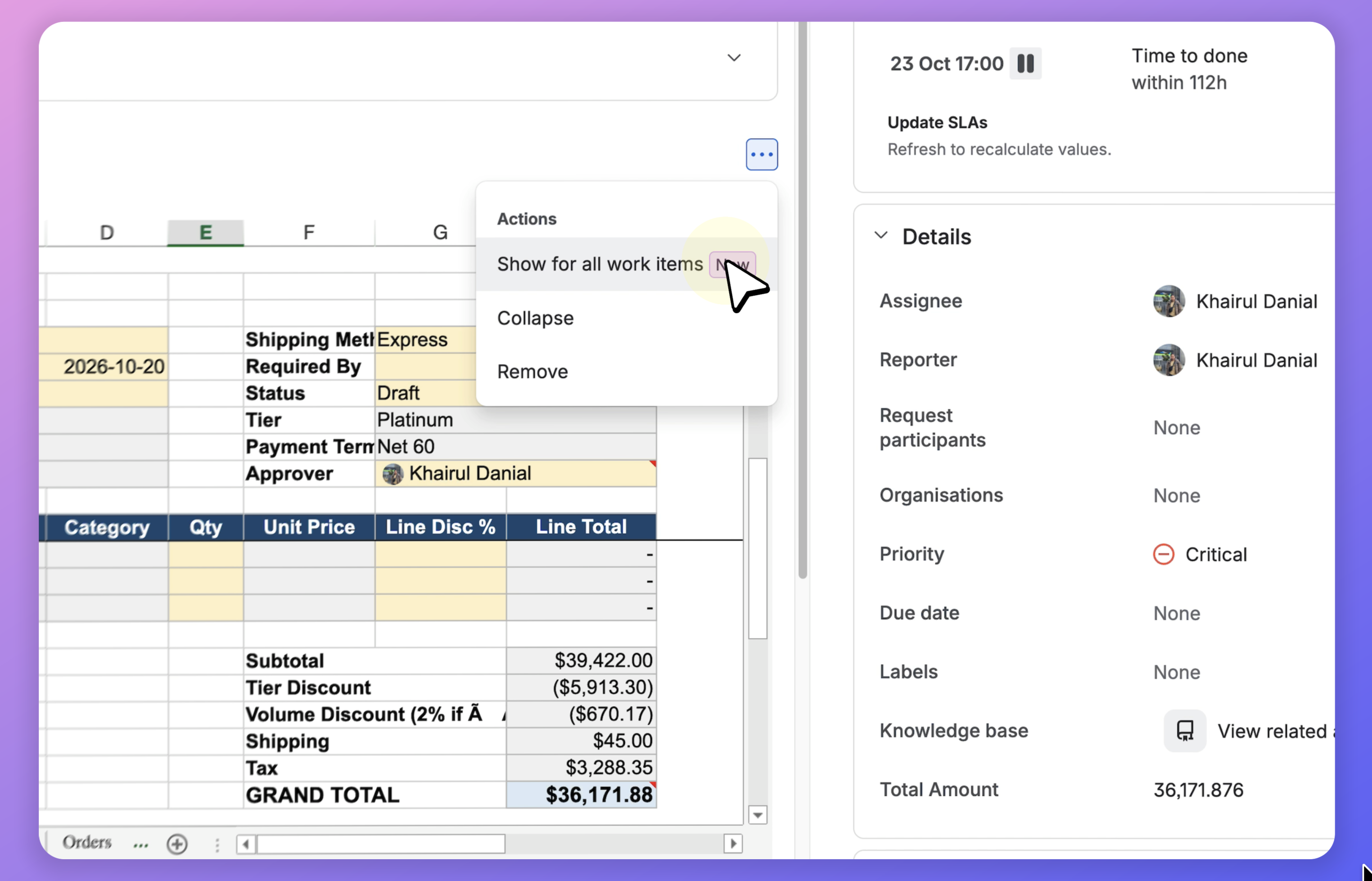Click the main page vertical scrollbar
The image size is (1372, 881).
(803, 300)
